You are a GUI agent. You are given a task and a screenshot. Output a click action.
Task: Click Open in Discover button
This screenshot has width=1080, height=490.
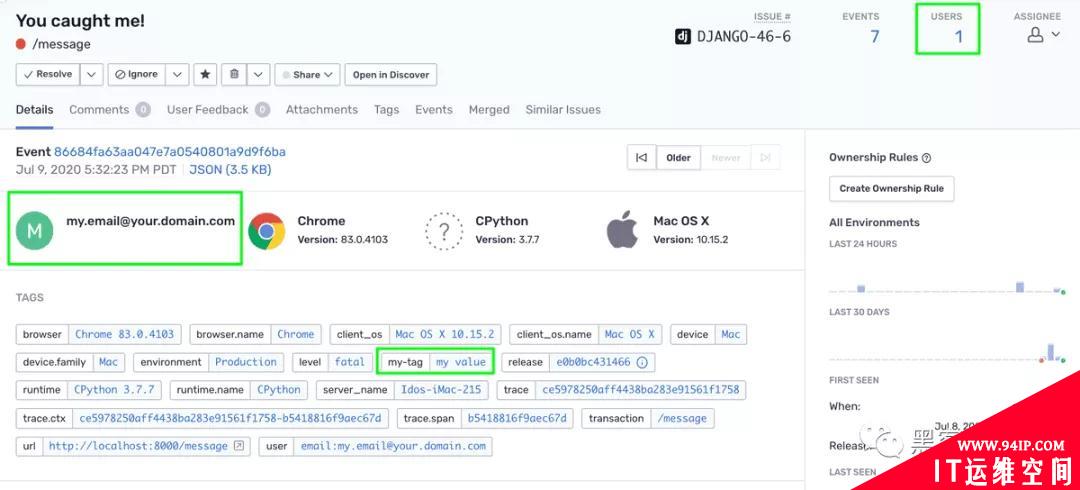pos(391,74)
